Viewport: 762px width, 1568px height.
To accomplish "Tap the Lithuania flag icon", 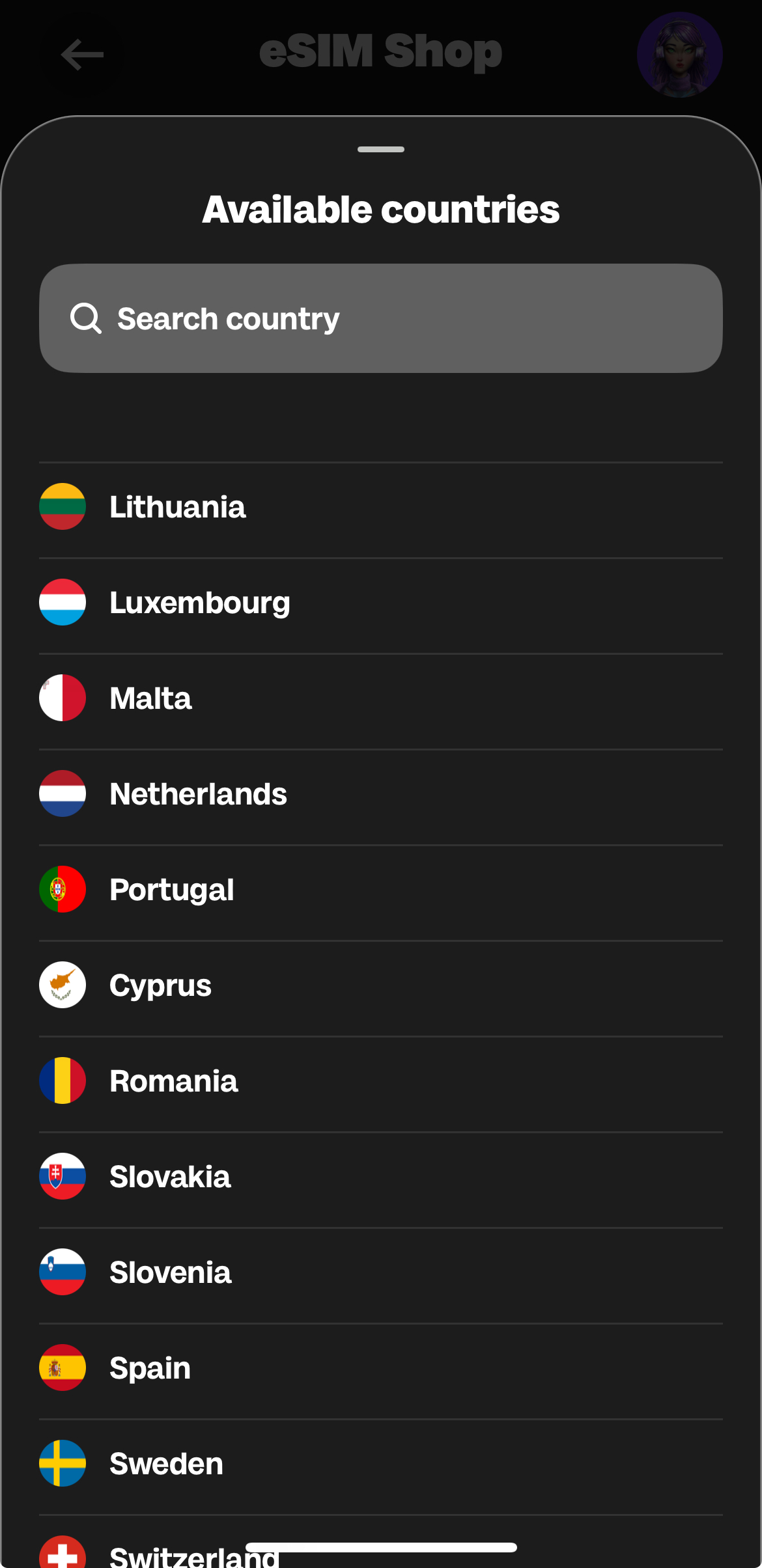I will coord(63,506).
